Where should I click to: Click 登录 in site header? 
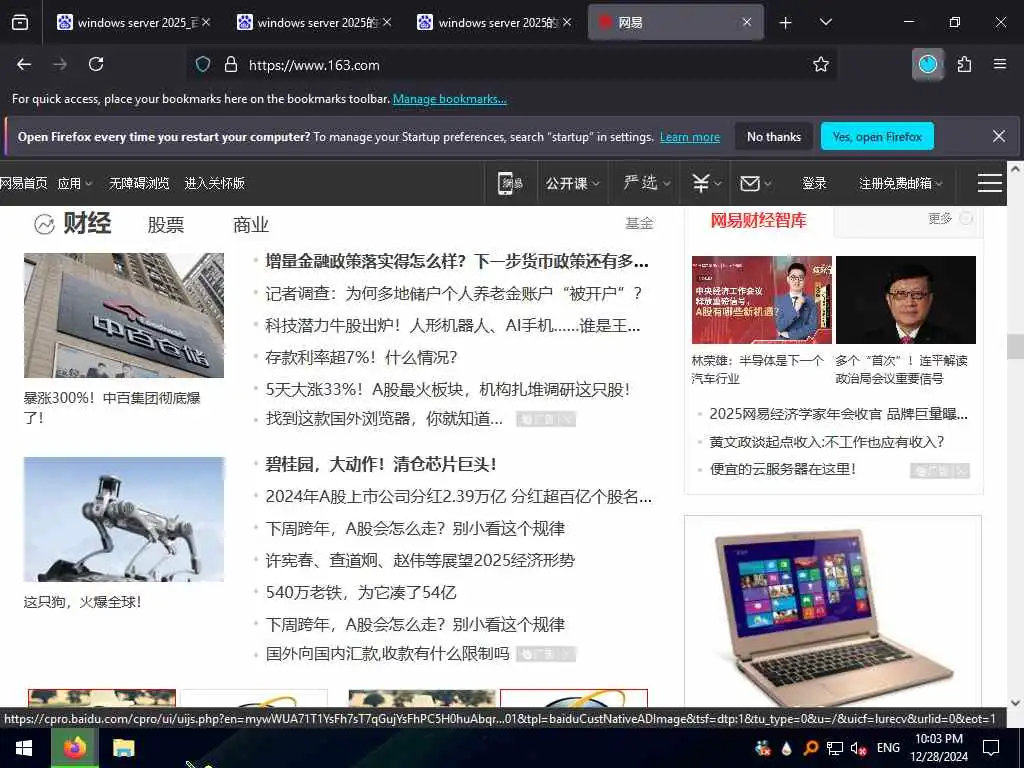[x=814, y=184]
